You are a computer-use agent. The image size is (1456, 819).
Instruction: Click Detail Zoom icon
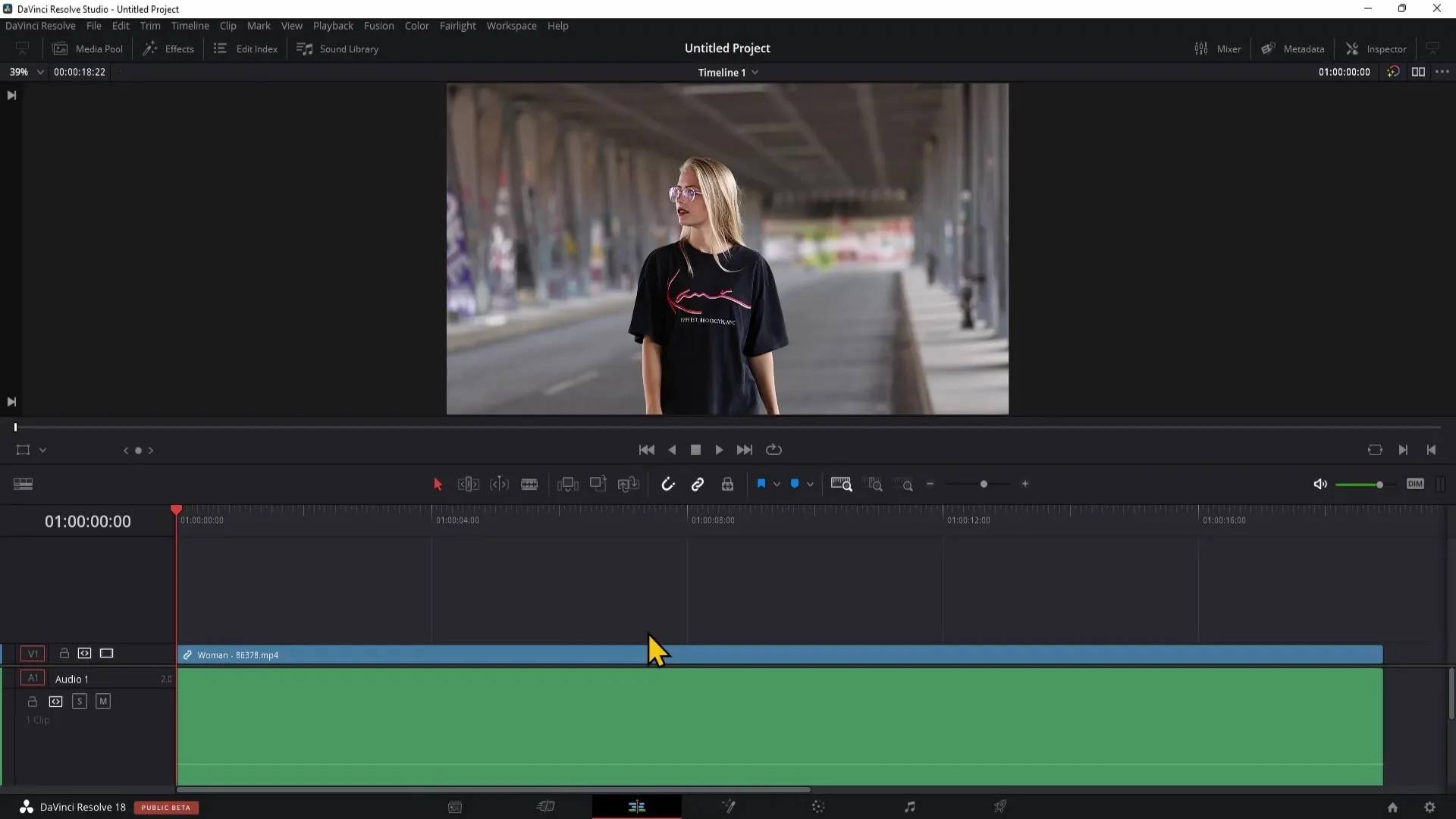click(x=873, y=485)
